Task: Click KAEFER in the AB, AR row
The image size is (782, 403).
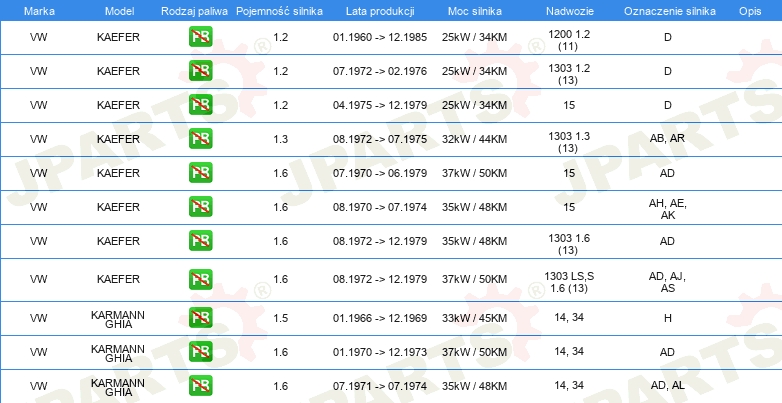Action: [118, 139]
